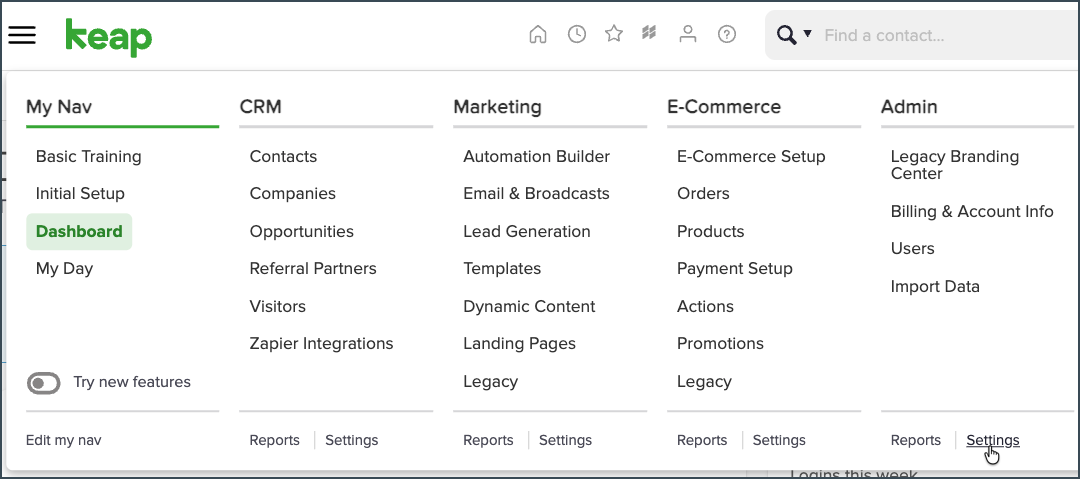Open Visitors
Image resolution: width=1080 pixels, height=479 pixels.
(278, 306)
